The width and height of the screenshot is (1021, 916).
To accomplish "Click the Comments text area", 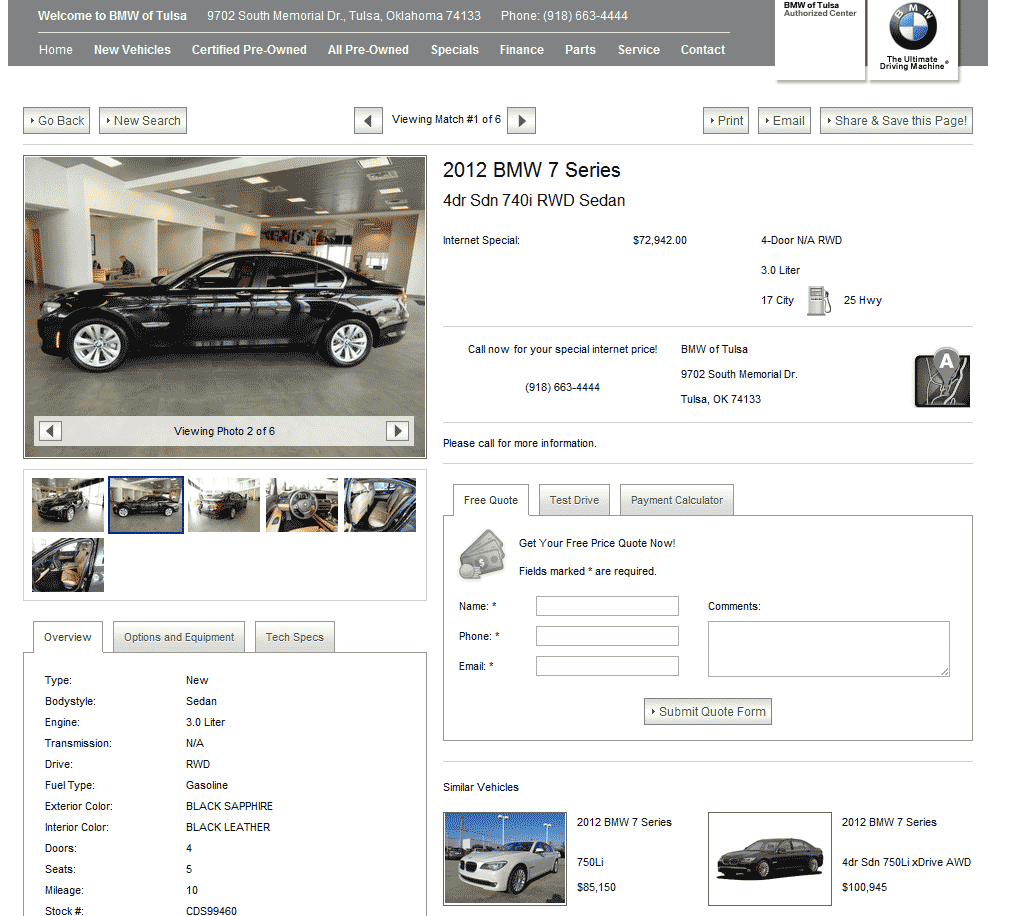I will 828,648.
